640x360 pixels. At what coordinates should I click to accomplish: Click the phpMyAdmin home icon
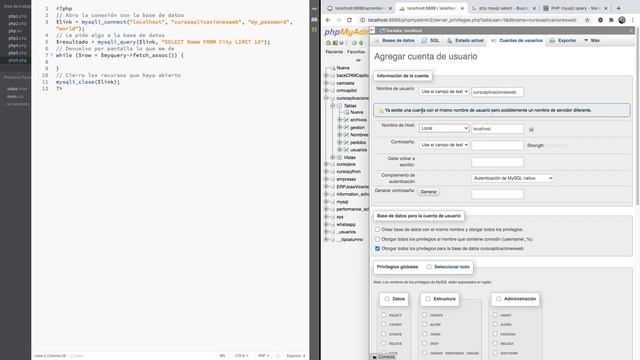pyautogui.click(x=328, y=43)
